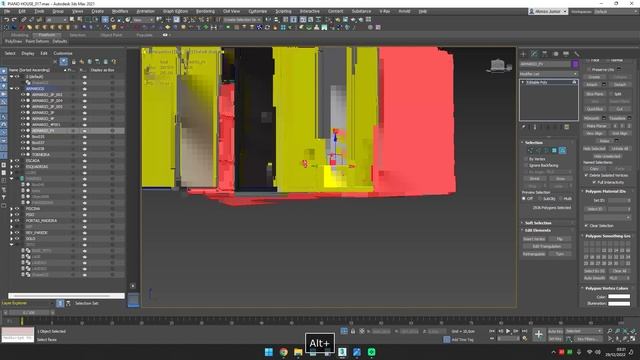640x360 pixels.
Task: Click the Redo arrow in the main toolbar
Action: point(14,20)
